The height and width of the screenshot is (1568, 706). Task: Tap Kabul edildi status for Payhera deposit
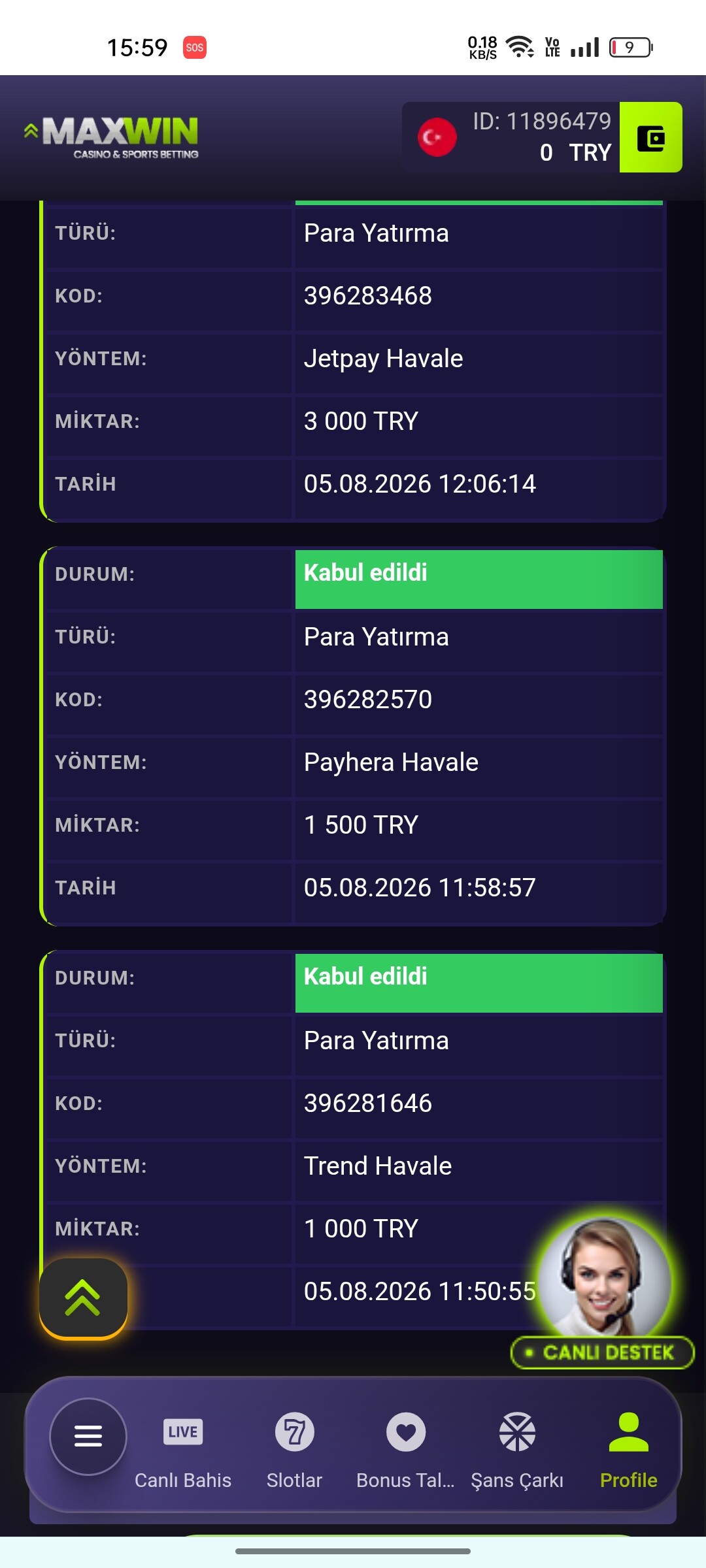click(479, 579)
